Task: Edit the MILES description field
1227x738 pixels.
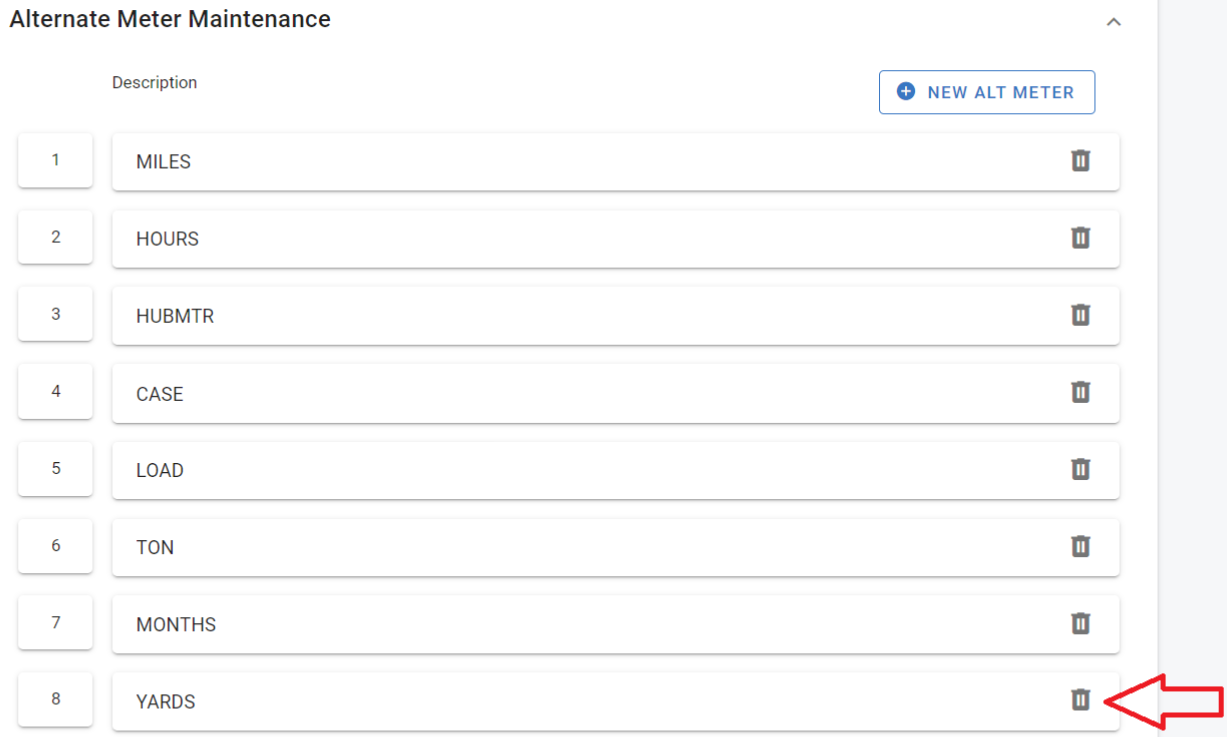Action: [580, 162]
